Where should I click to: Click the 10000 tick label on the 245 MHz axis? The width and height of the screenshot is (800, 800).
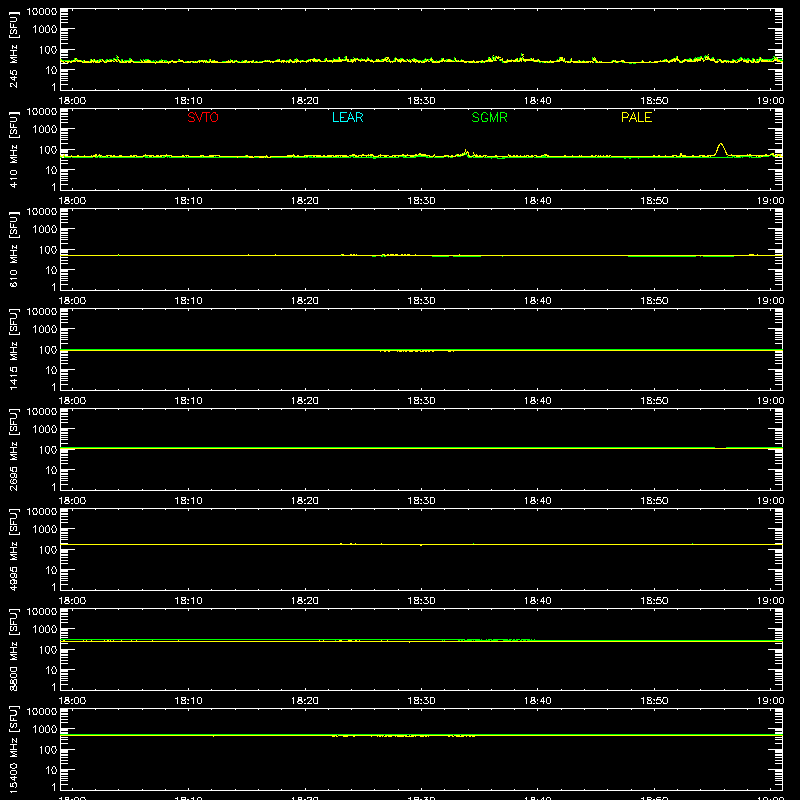(42, 12)
